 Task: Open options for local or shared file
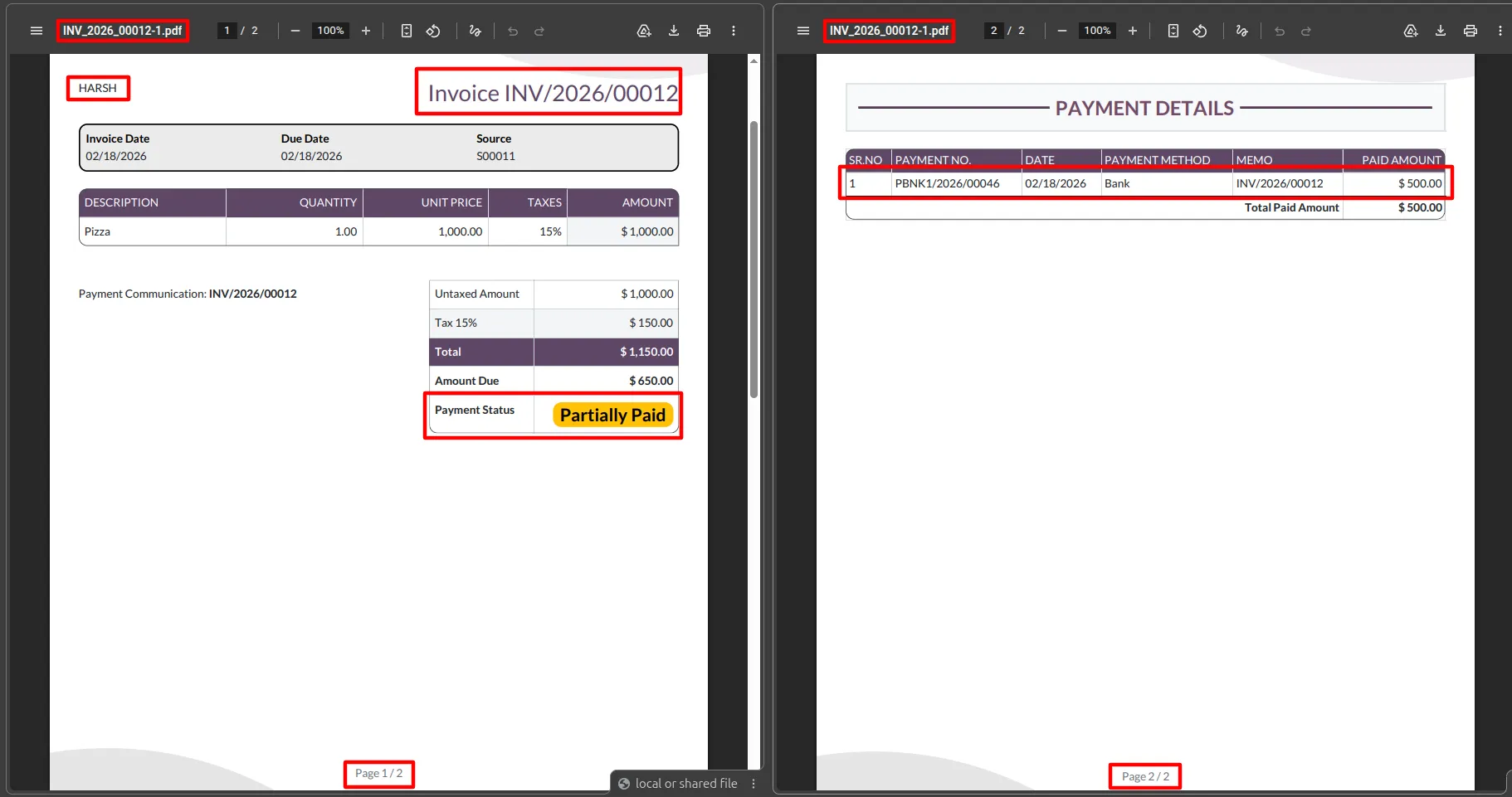pyautogui.click(x=754, y=784)
